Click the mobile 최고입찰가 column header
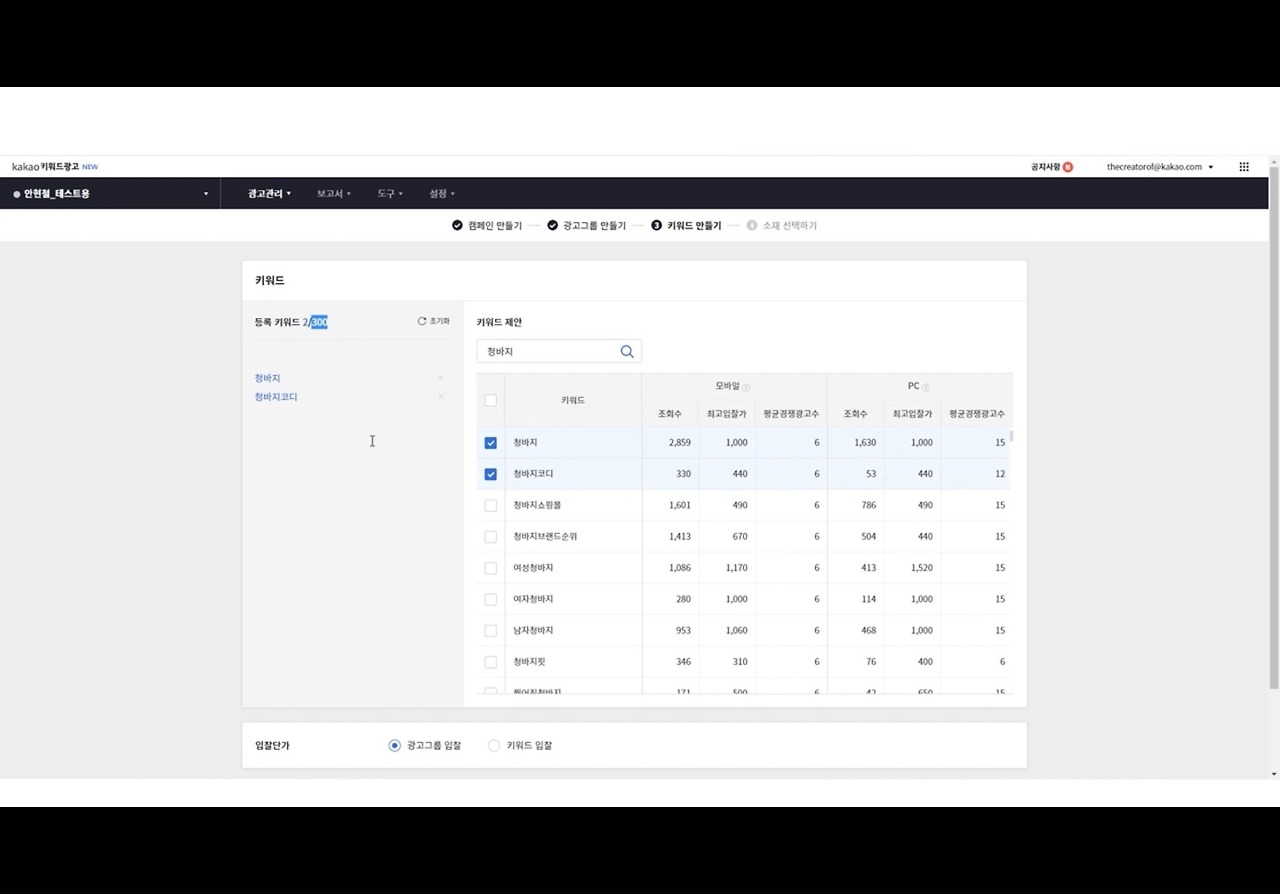The image size is (1280, 894). point(727,413)
